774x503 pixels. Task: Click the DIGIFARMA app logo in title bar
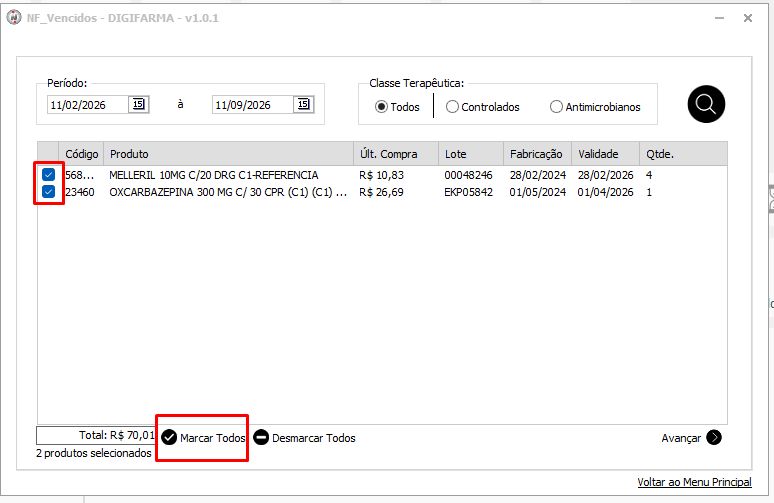[14, 18]
